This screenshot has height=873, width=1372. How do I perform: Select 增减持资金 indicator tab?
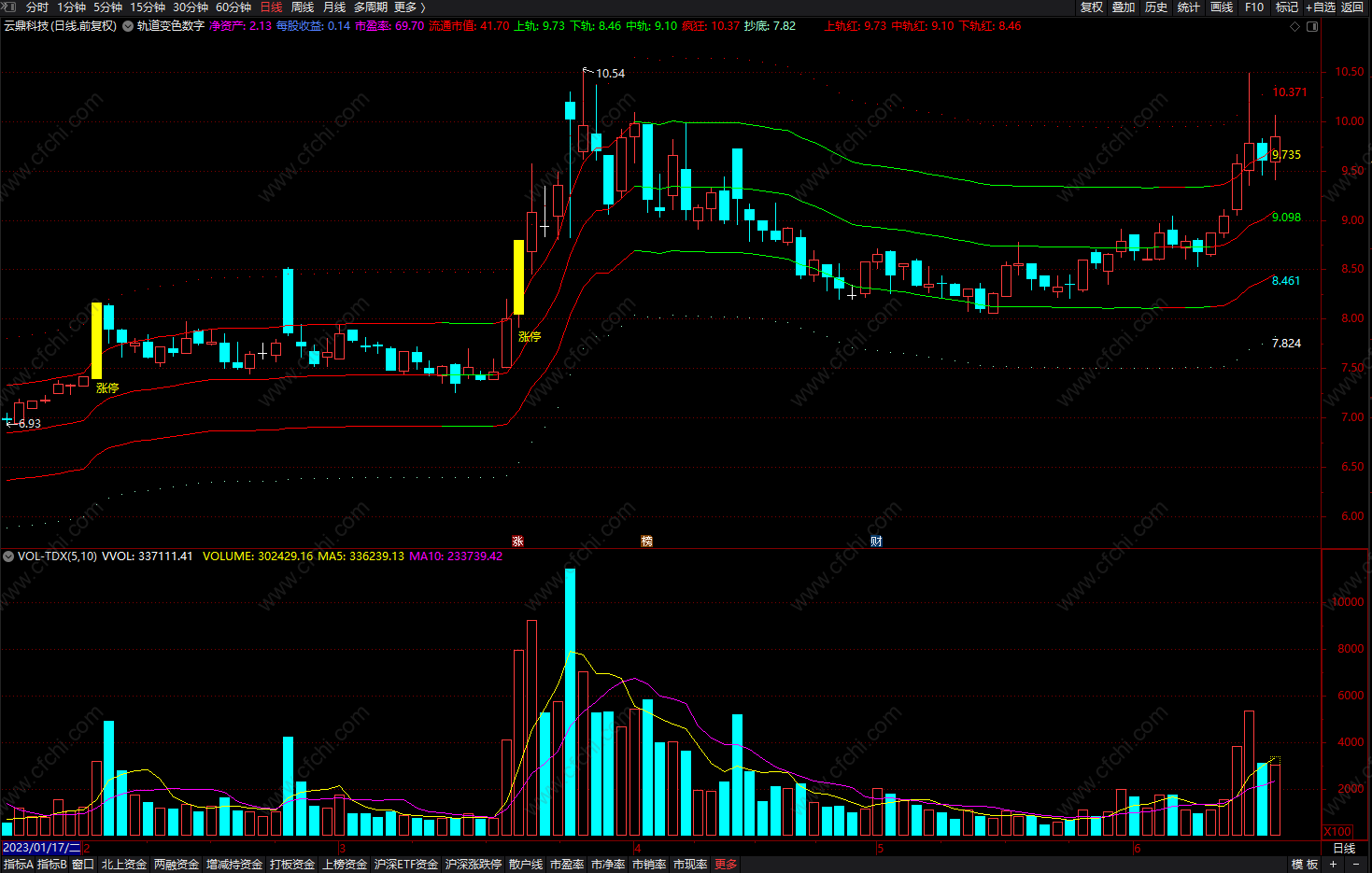(x=234, y=865)
